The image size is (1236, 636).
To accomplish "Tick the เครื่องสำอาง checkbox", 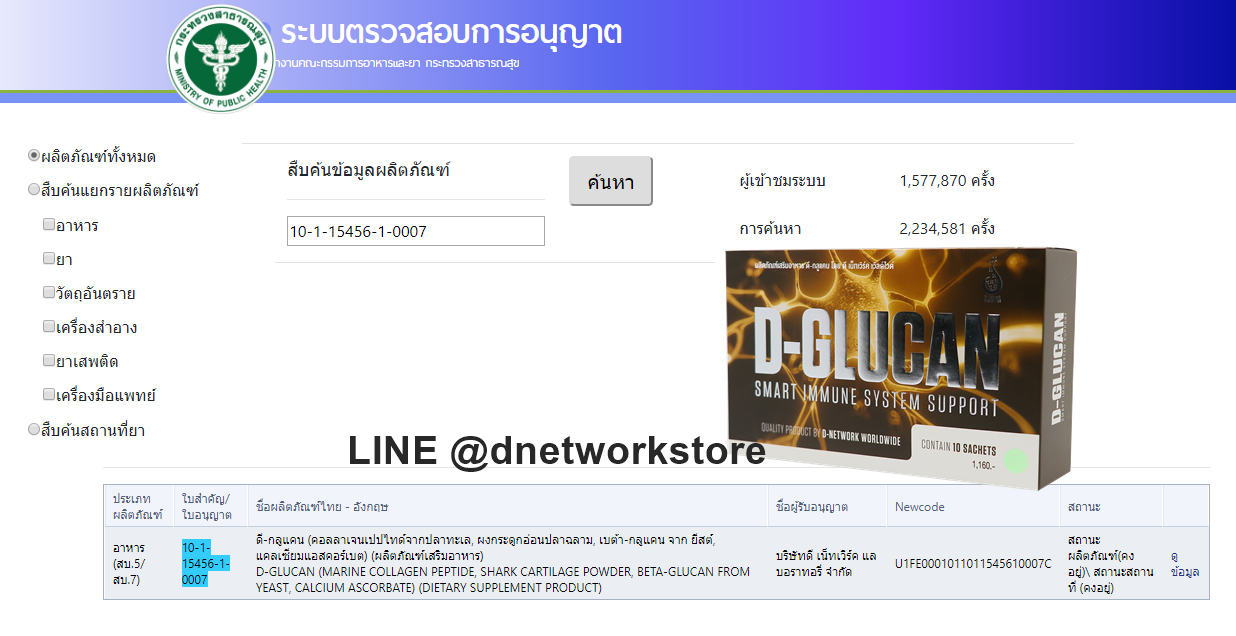I will 49,327.
